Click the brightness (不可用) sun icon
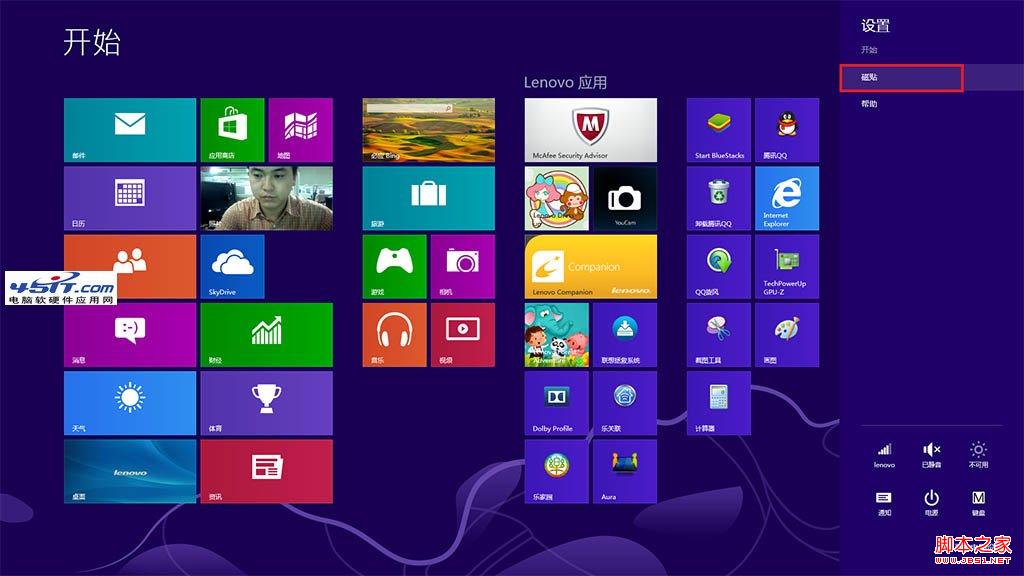The width and height of the screenshot is (1024, 576). coord(978,455)
